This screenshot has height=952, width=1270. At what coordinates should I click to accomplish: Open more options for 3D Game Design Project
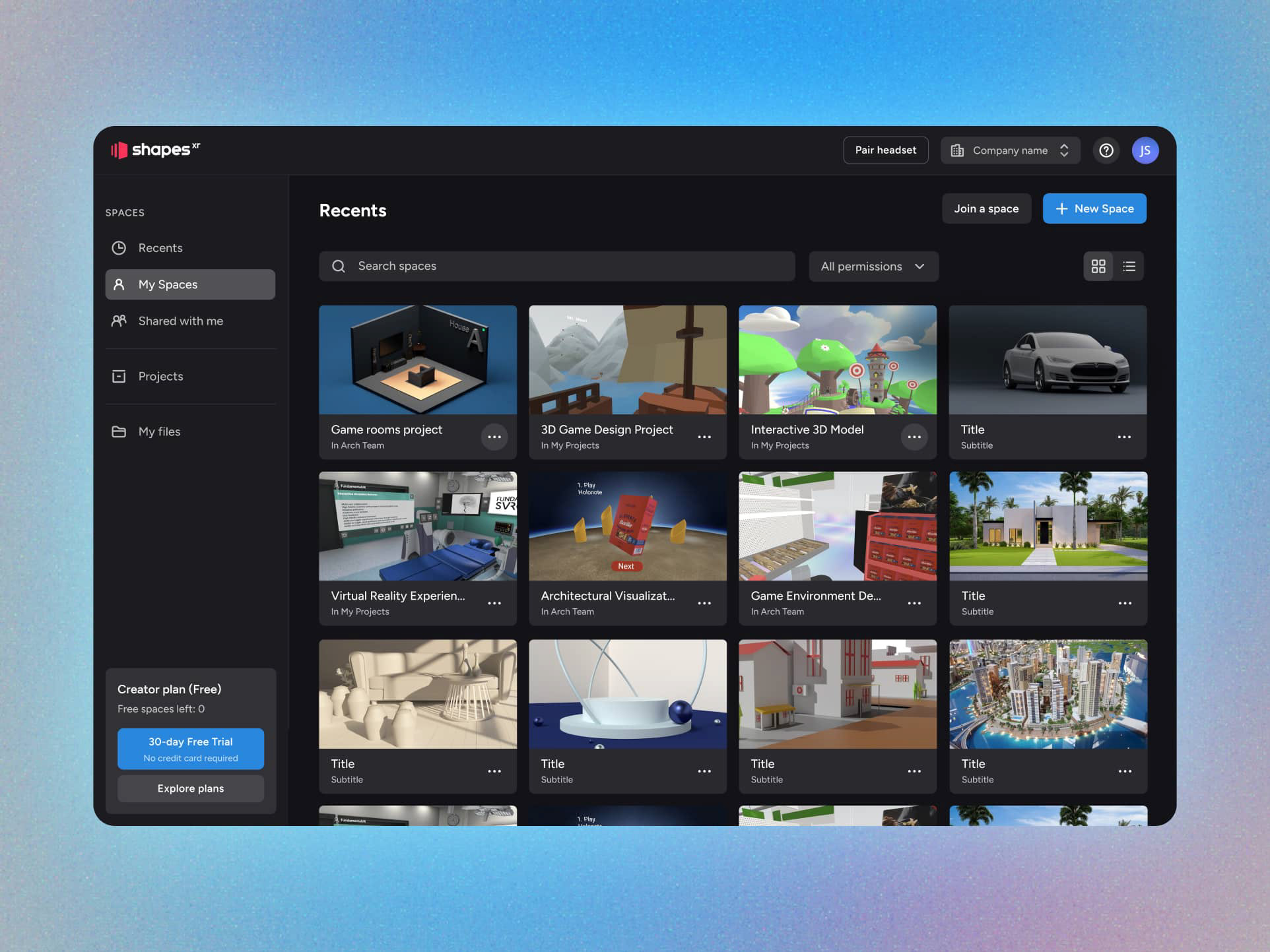point(704,437)
